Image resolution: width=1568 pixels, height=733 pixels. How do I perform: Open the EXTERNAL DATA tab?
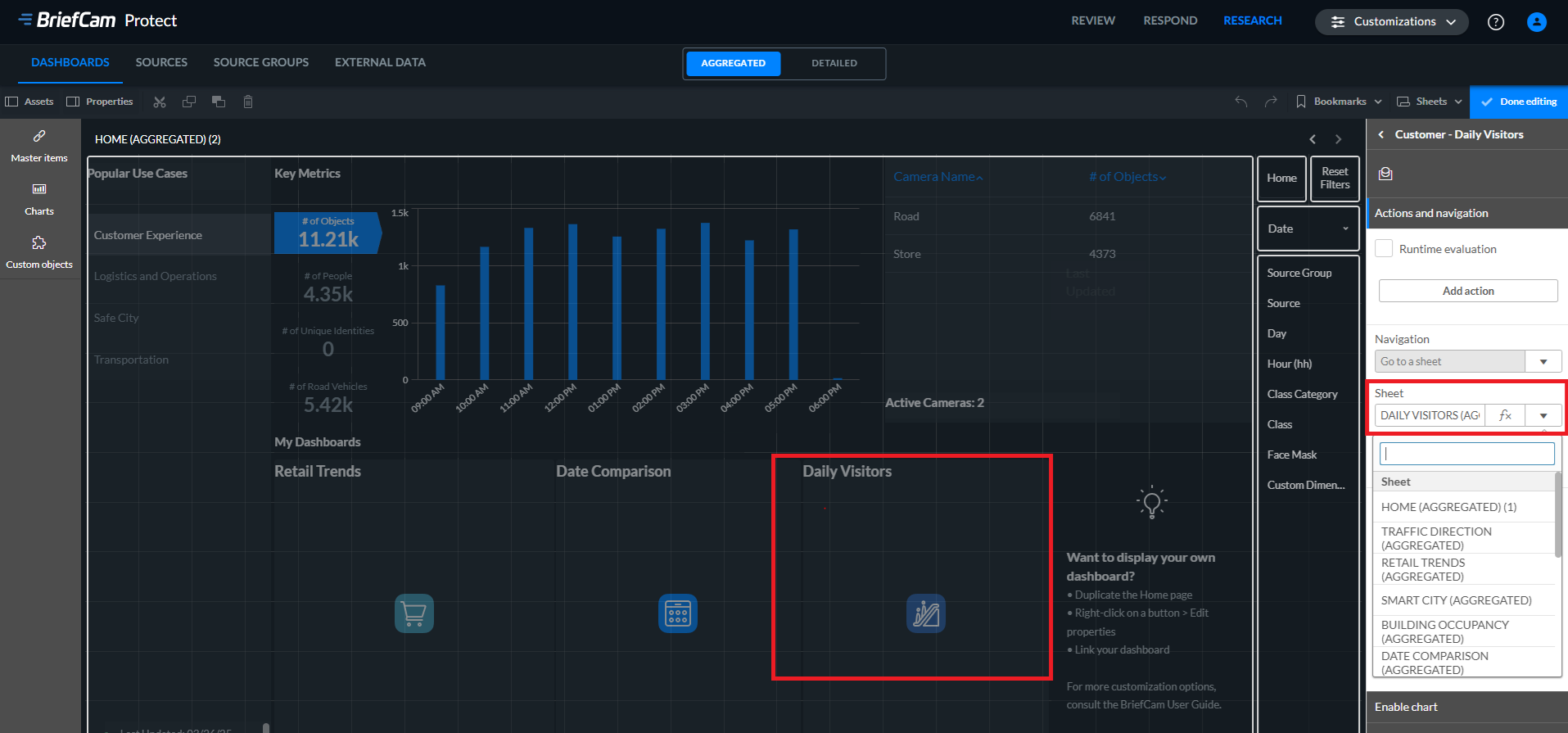click(x=380, y=62)
